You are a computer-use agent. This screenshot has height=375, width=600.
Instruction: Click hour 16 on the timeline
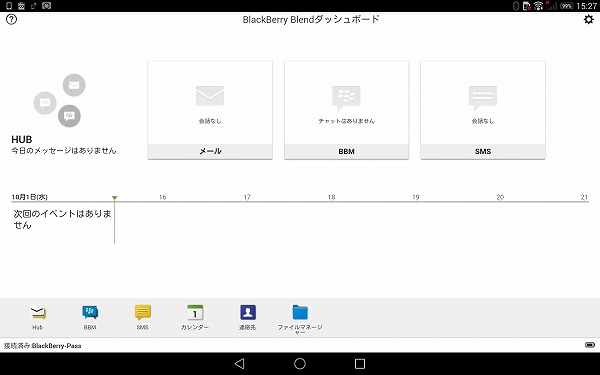point(163,197)
